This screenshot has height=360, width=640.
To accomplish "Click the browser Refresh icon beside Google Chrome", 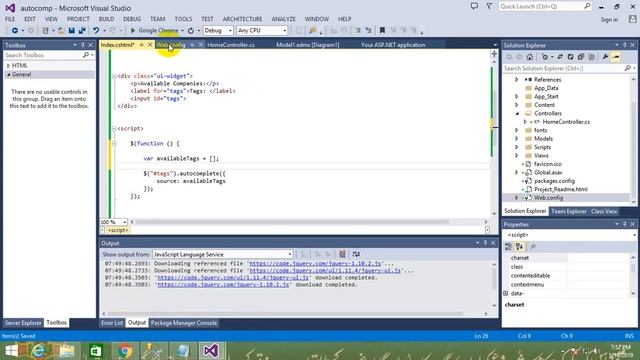I will click(x=191, y=31).
